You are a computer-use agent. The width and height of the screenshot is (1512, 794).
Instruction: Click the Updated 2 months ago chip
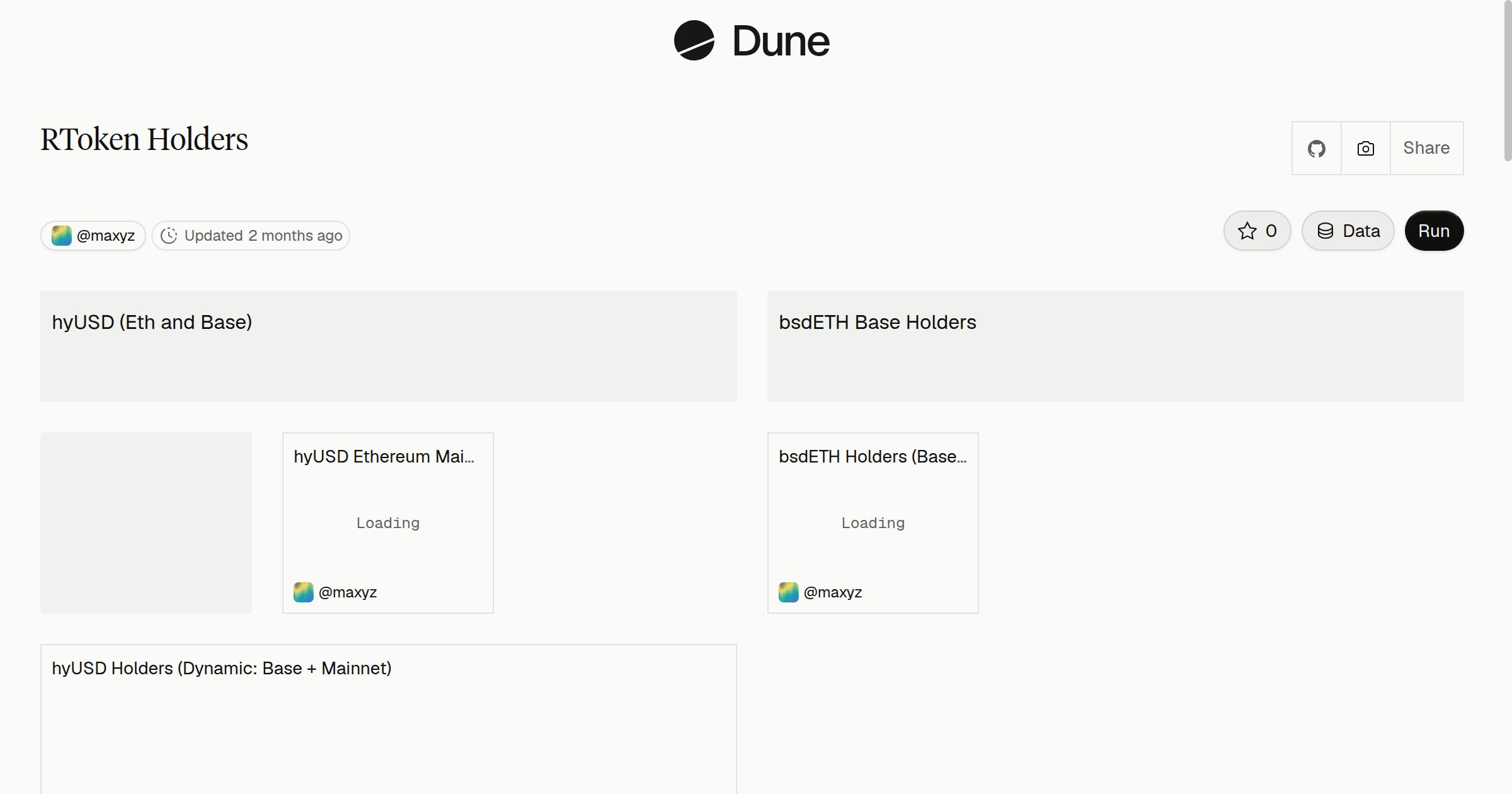(x=251, y=236)
